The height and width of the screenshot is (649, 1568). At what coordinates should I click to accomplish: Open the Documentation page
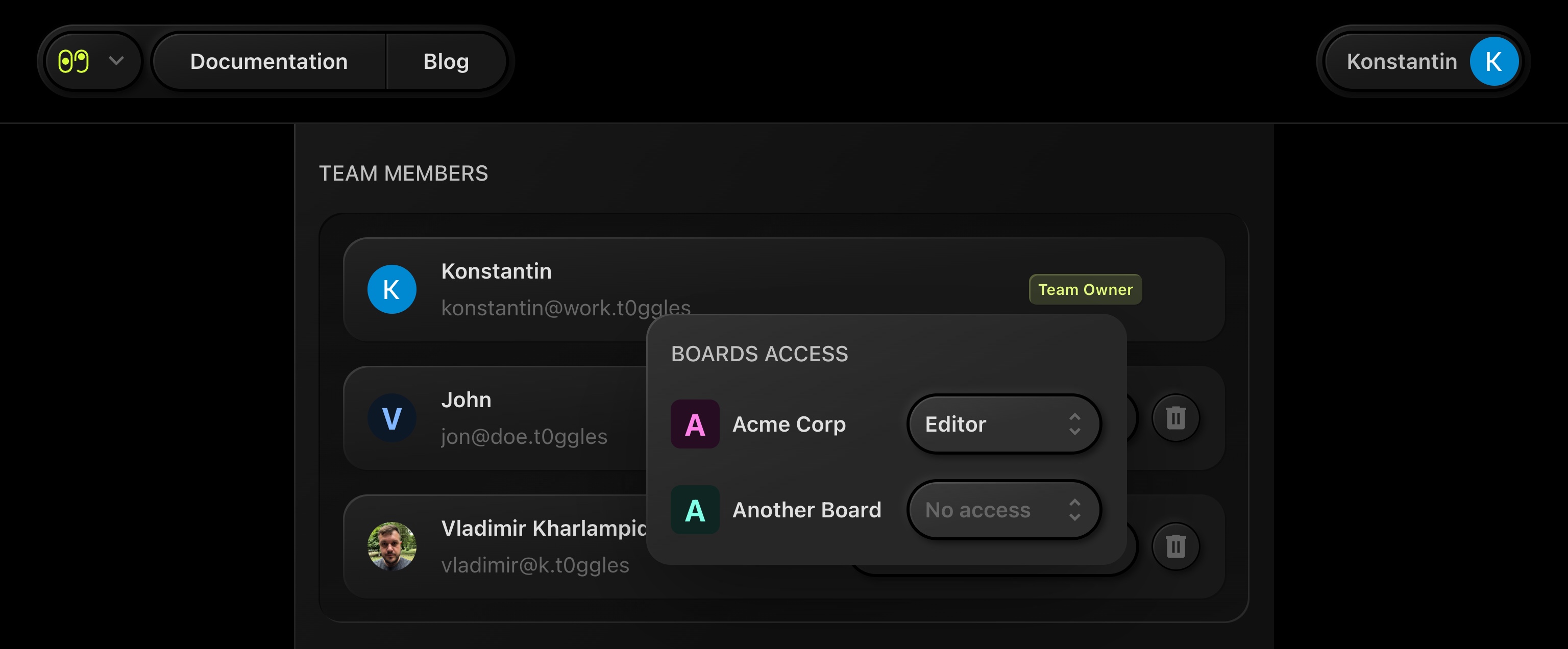click(x=268, y=61)
